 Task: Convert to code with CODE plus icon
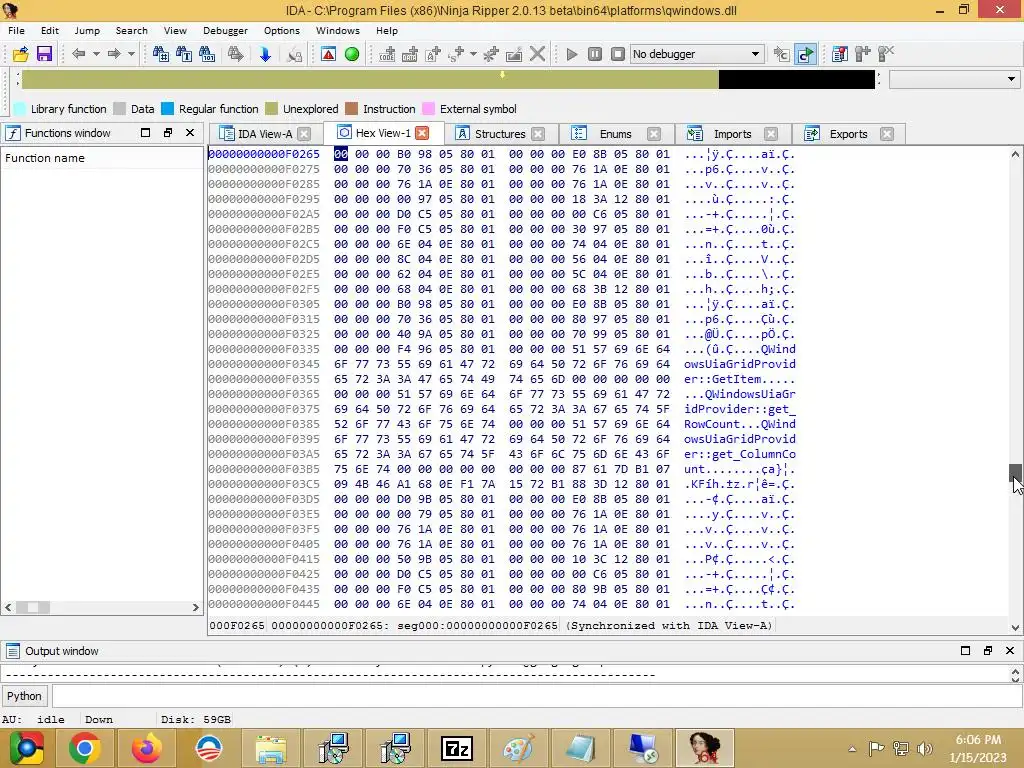click(387, 54)
